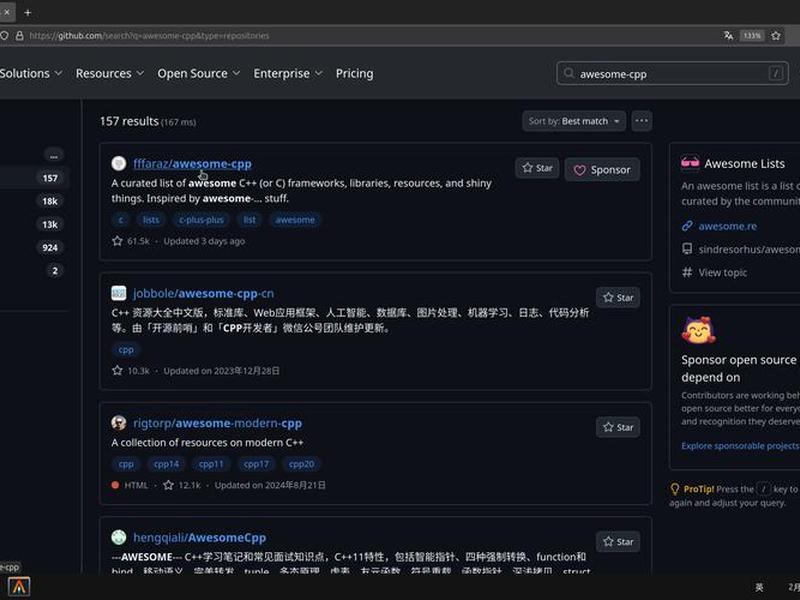Click the 10.3k stargazers count
800x600 pixels.
tap(131, 370)
